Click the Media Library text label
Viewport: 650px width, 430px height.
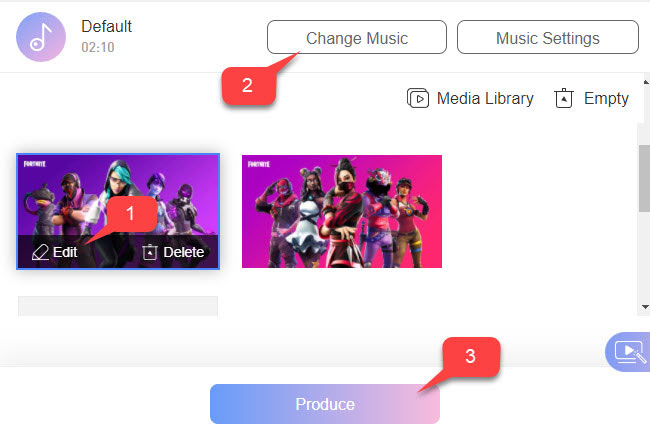pyautogui.click(x=485, y=99)
